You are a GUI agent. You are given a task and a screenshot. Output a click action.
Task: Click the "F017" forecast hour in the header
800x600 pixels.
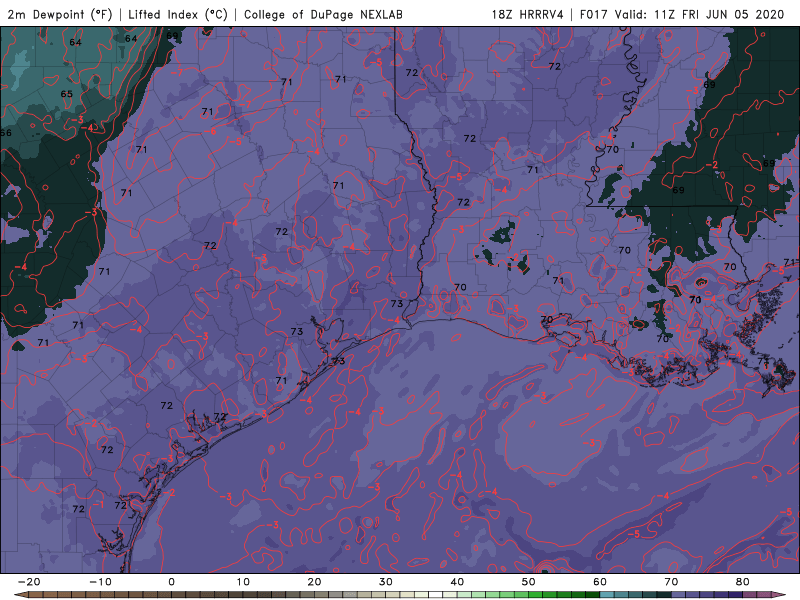[x=594, y=14]
